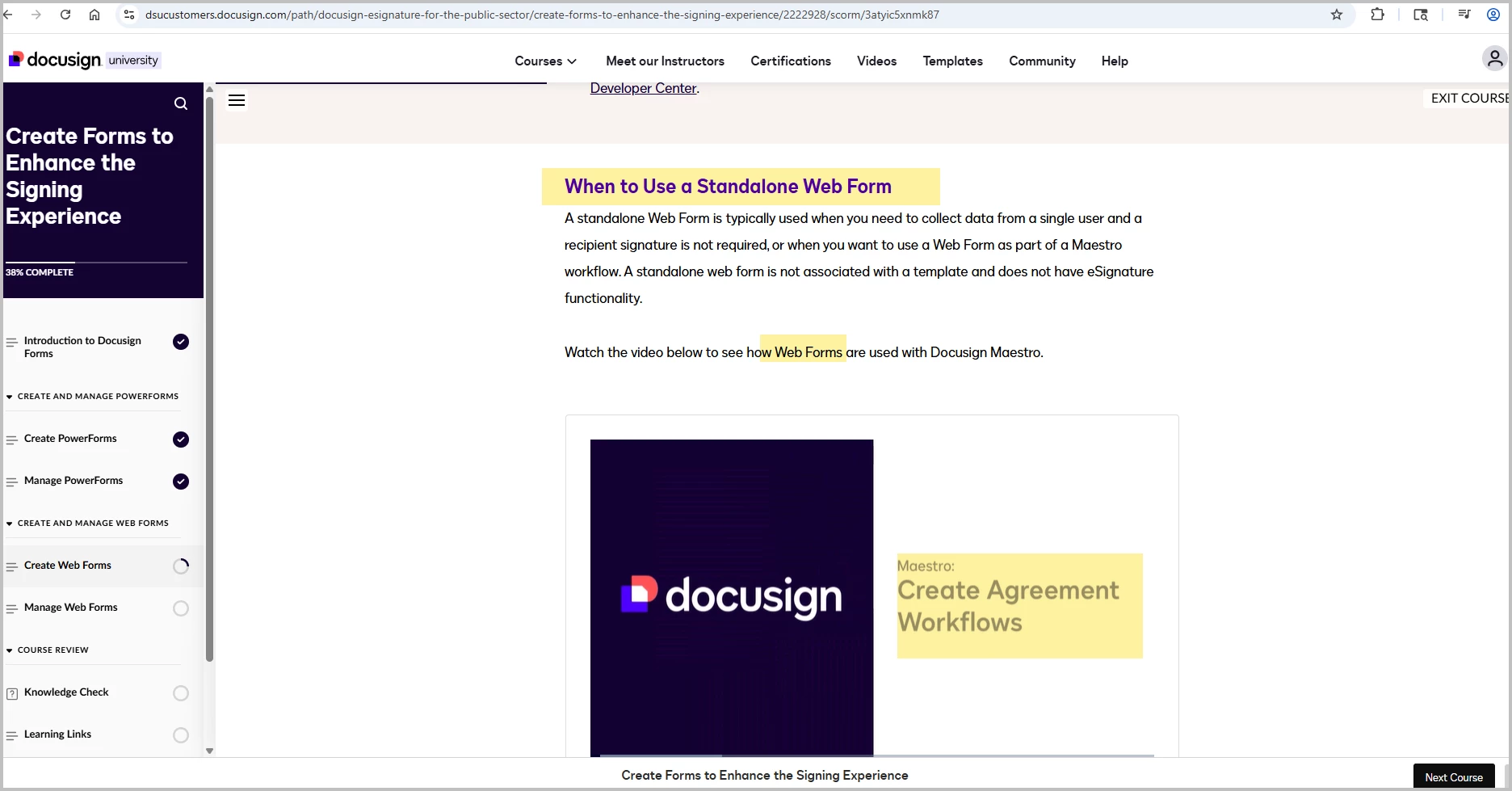Click the browser address bar URL
The height and width of the screenshot is (791, 1512).
click(x=542, y=15)
